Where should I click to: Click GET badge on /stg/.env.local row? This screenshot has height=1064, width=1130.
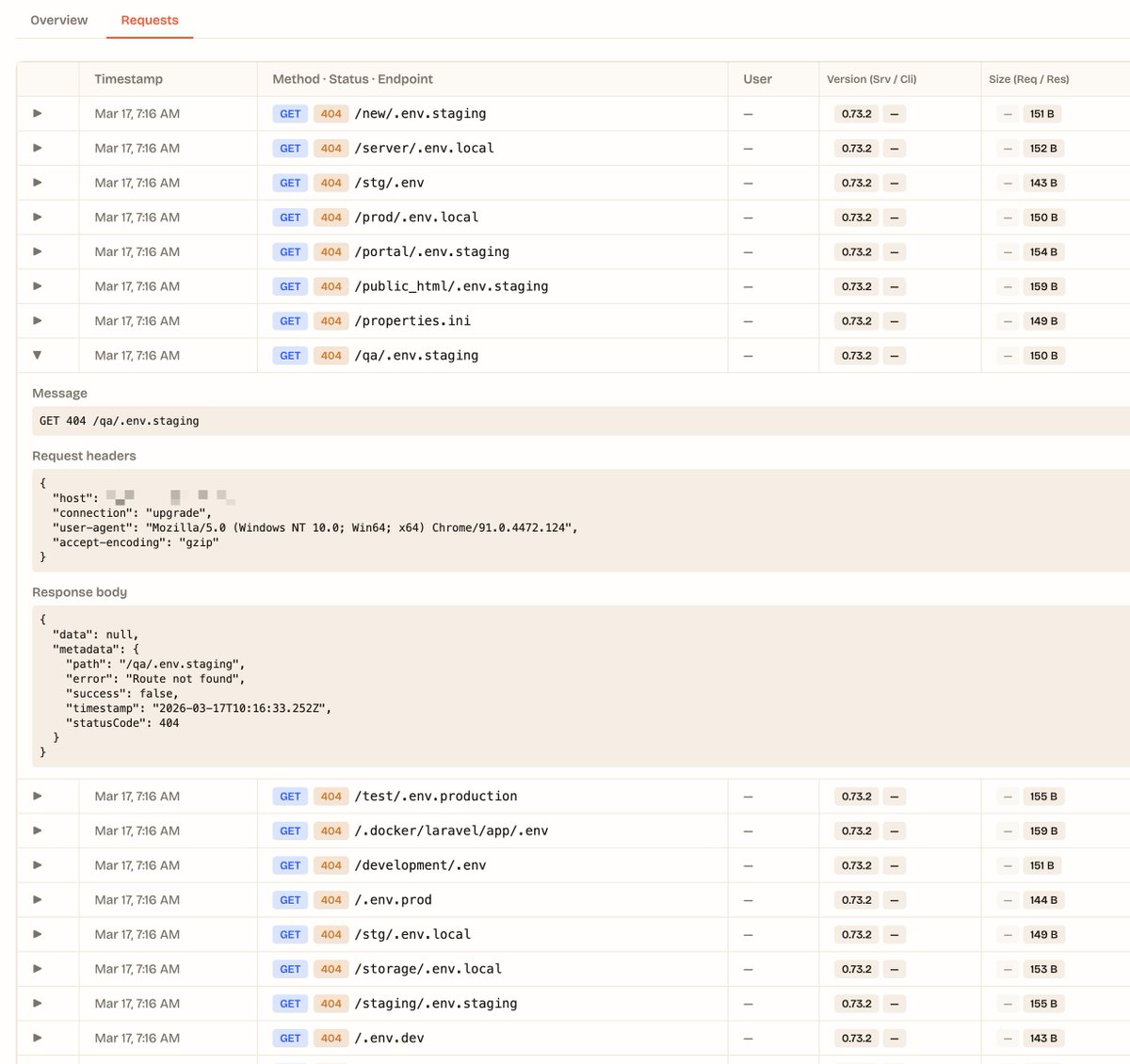[x=290, y=934]
